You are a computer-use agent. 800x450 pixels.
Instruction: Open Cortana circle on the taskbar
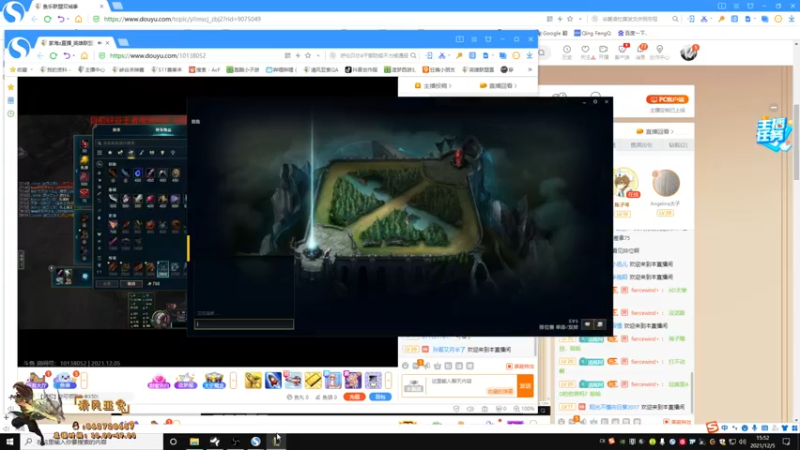point(173,441)
